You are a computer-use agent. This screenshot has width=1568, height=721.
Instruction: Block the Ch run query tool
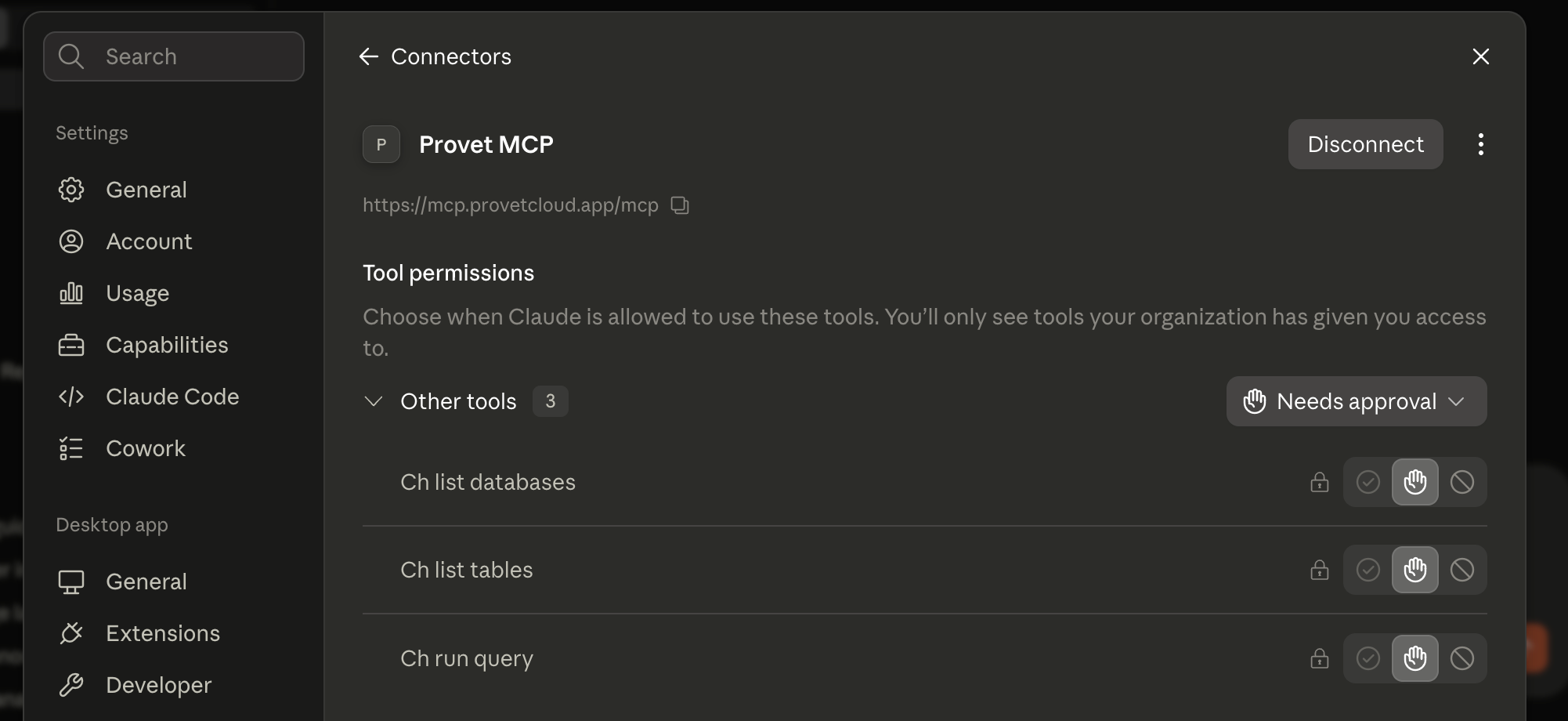tap(1462, 658)
